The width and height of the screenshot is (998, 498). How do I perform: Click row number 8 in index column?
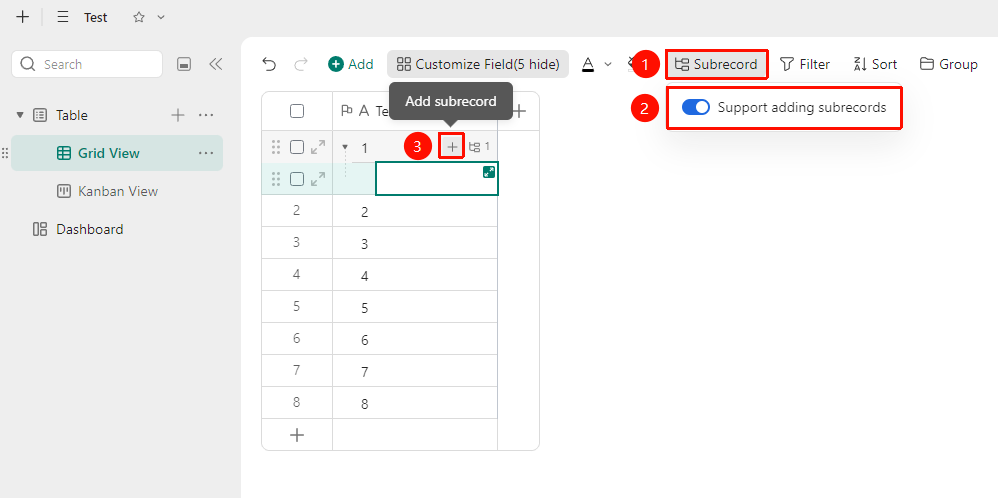pos(297,402)
